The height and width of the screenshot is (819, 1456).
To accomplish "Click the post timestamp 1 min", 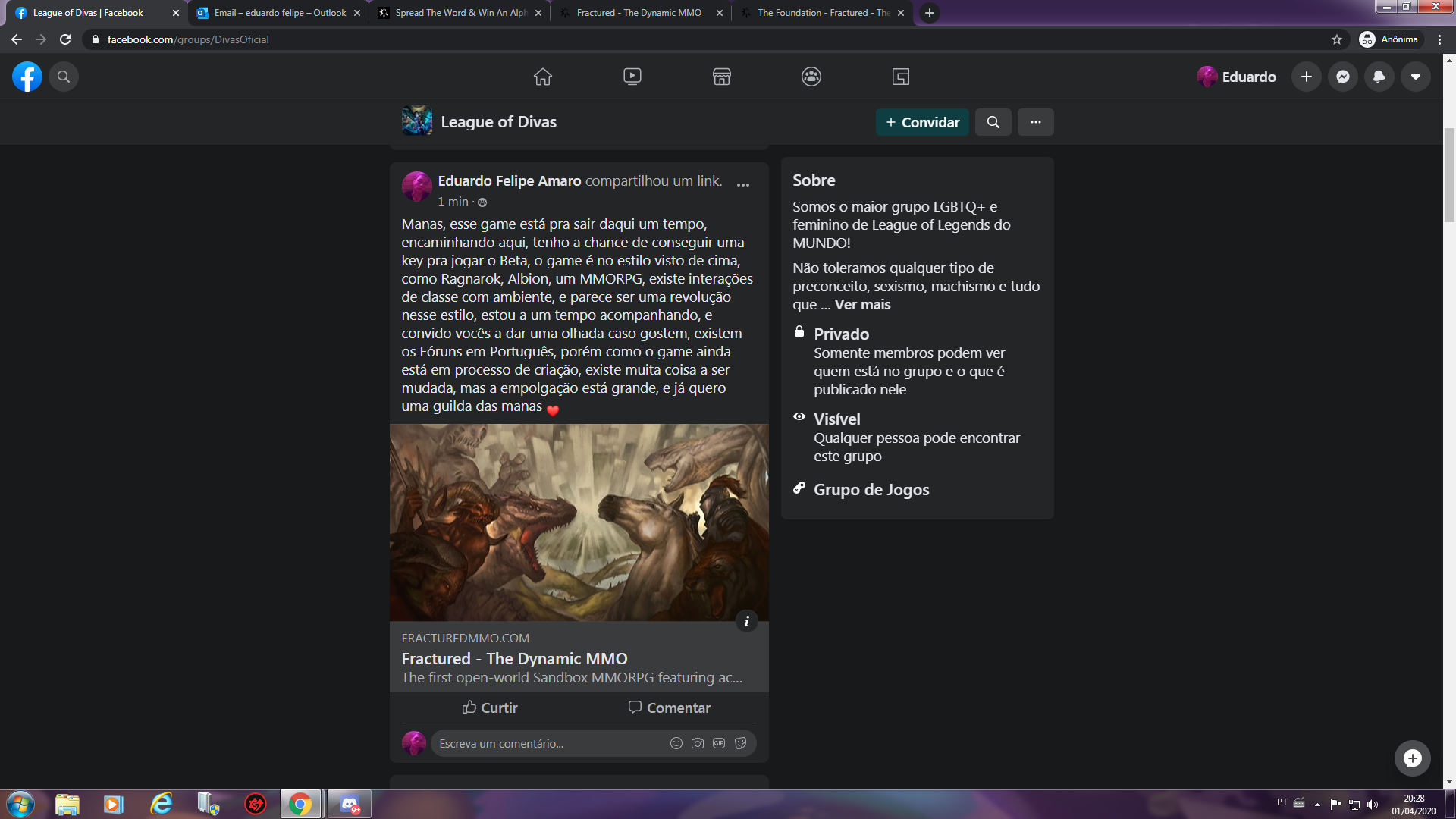I will [x=453, y=202].
